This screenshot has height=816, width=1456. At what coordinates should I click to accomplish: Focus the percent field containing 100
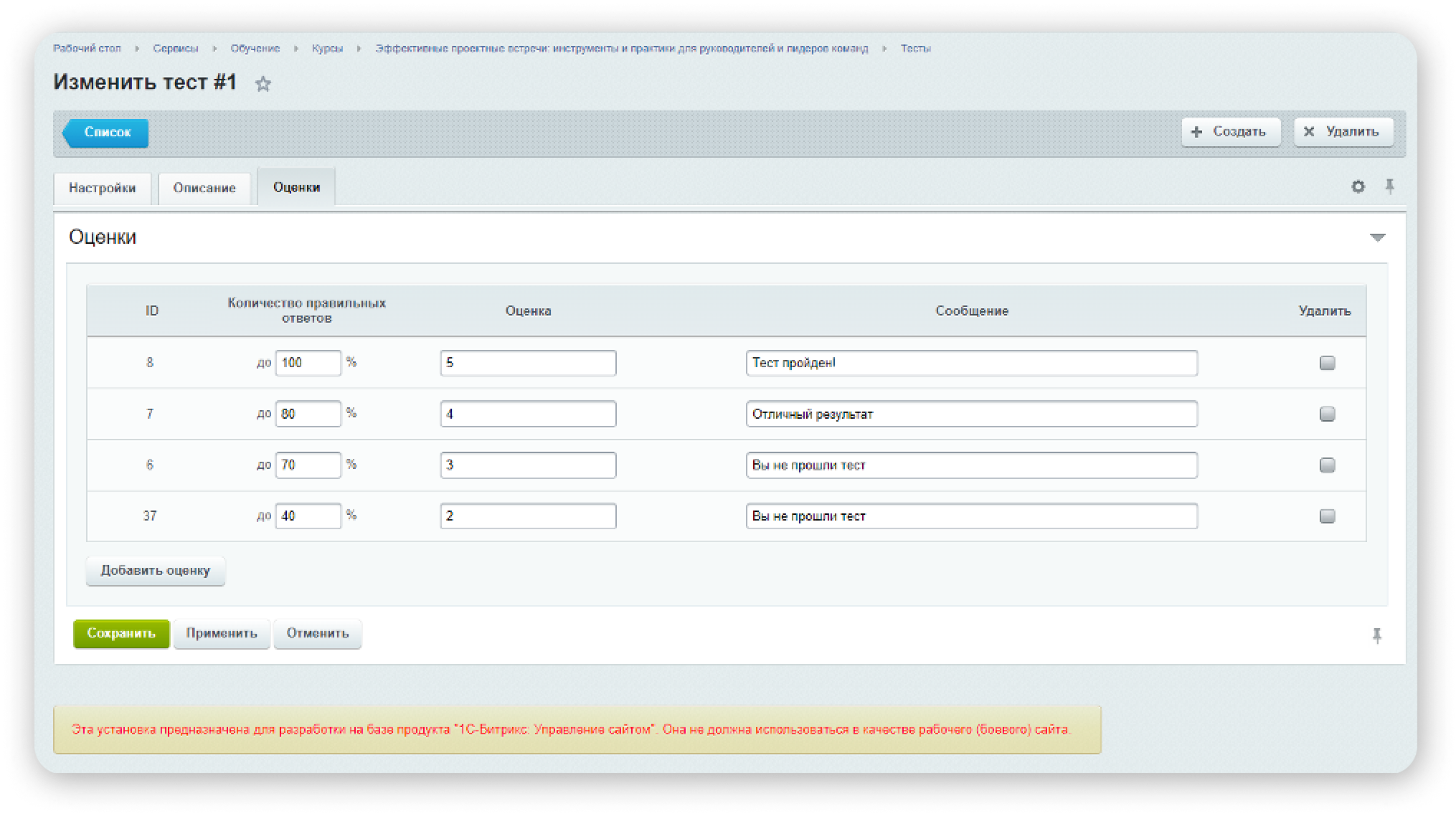308,363
